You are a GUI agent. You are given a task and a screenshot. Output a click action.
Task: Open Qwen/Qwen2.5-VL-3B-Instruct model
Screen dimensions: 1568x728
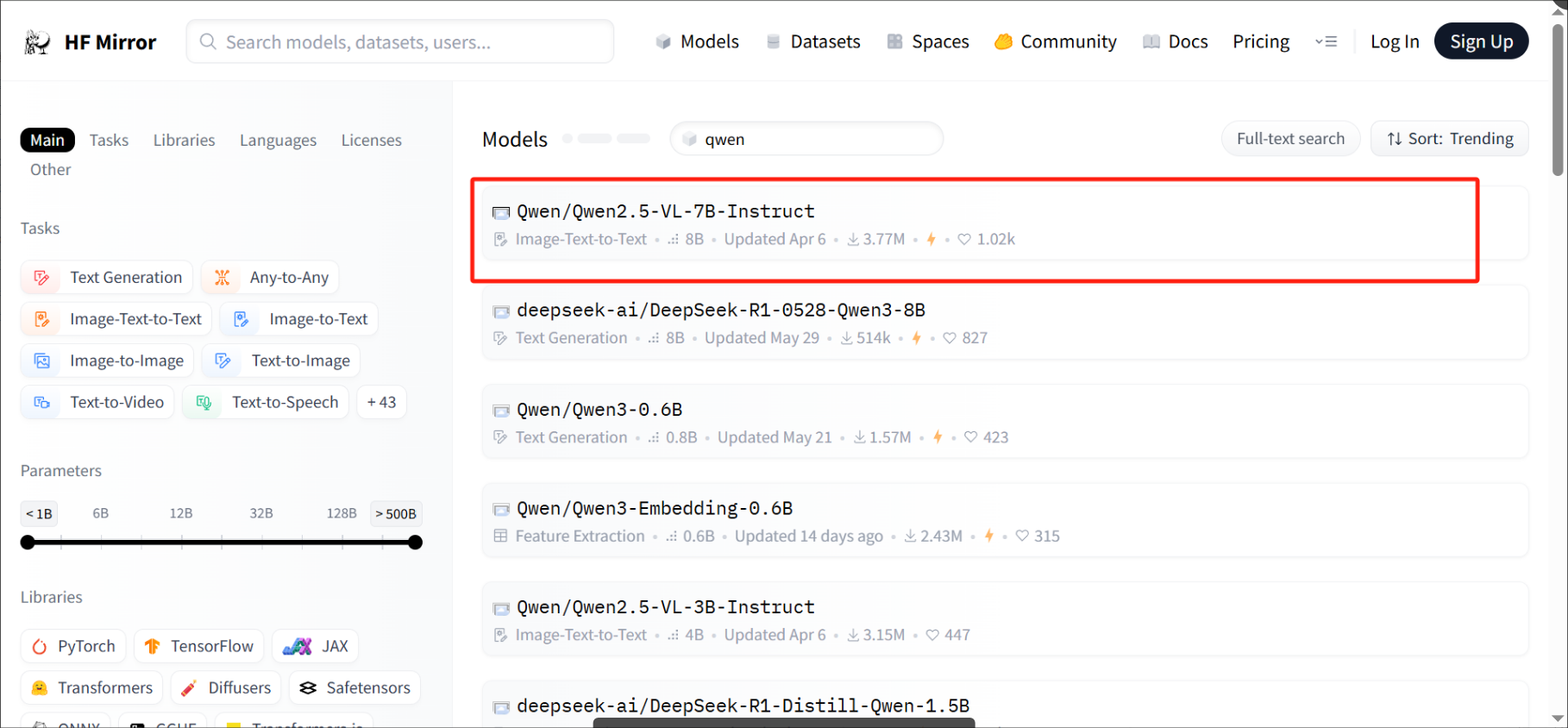(666, 607)
